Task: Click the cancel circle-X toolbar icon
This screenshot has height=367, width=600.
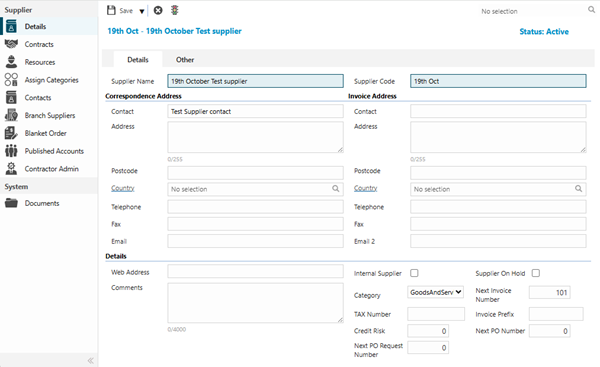Action: tap(158, 10)
